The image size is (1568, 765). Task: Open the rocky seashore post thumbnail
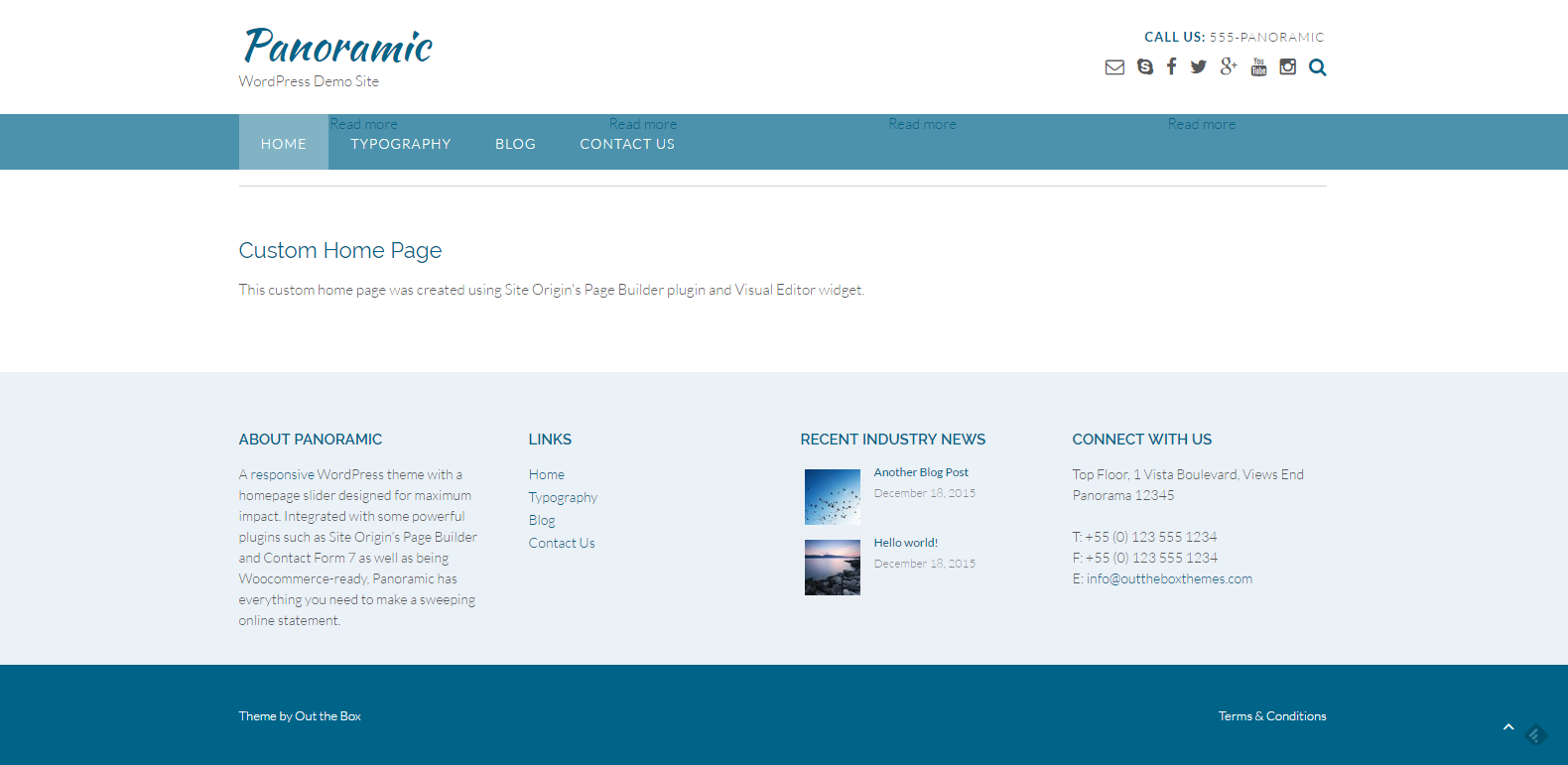(832, 568)
